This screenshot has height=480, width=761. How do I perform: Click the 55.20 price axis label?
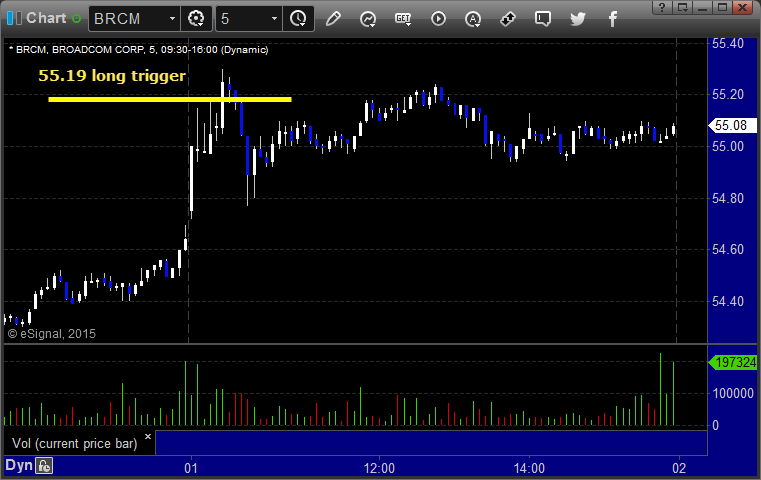click(728, 94)
